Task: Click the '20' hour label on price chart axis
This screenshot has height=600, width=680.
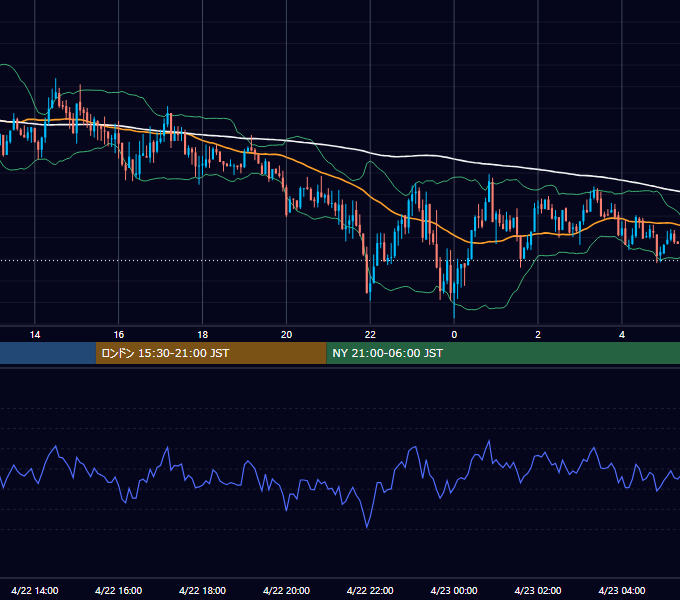Action: 286,335
